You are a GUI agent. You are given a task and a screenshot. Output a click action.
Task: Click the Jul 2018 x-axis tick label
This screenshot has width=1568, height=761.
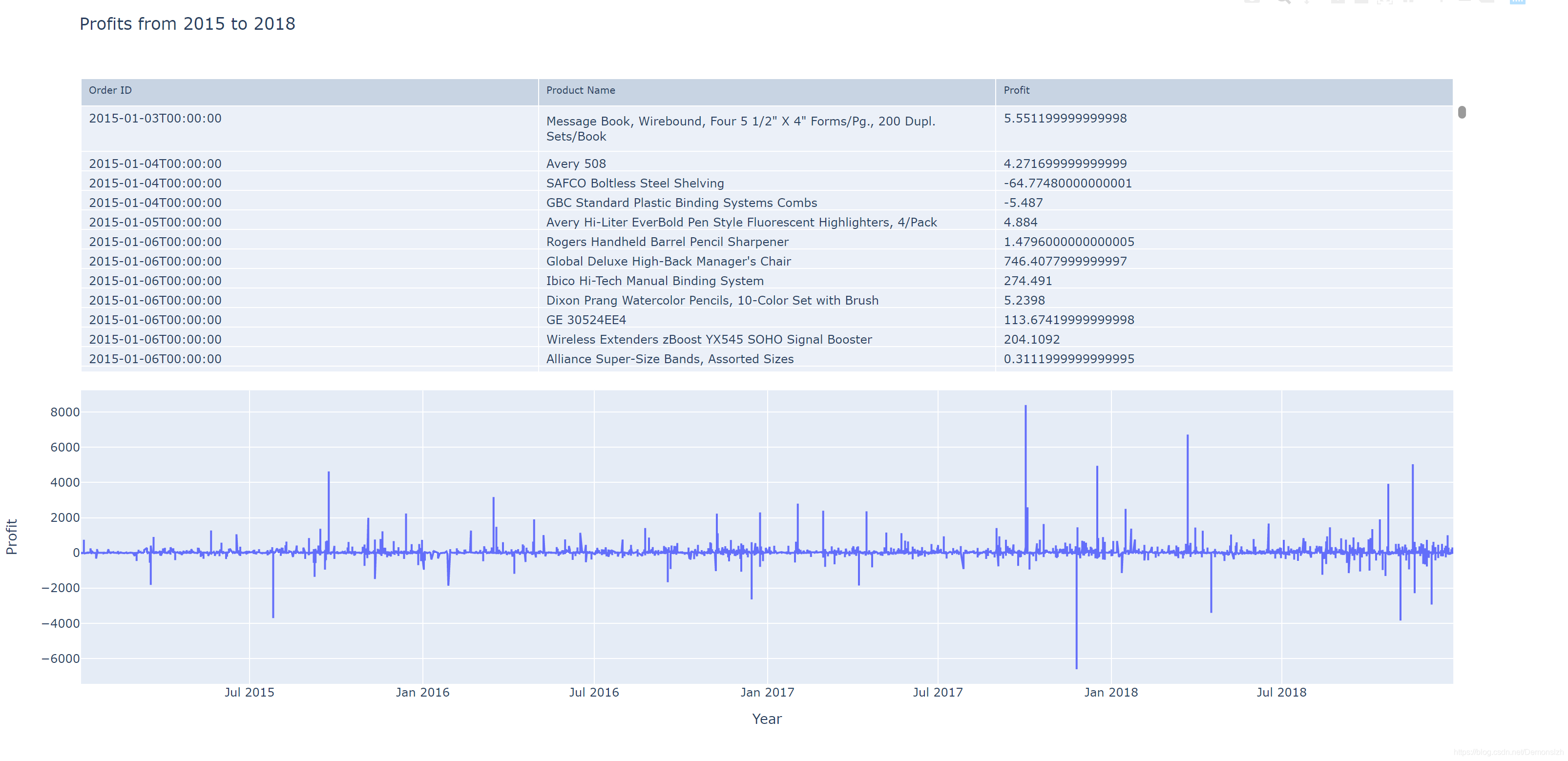point(1281,692)
